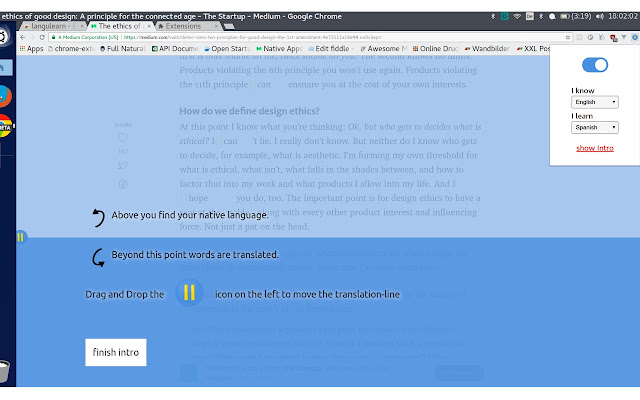Open the 'Full Natural' bookmark
The image size is (640, 400).
click(x=122, y=49)
